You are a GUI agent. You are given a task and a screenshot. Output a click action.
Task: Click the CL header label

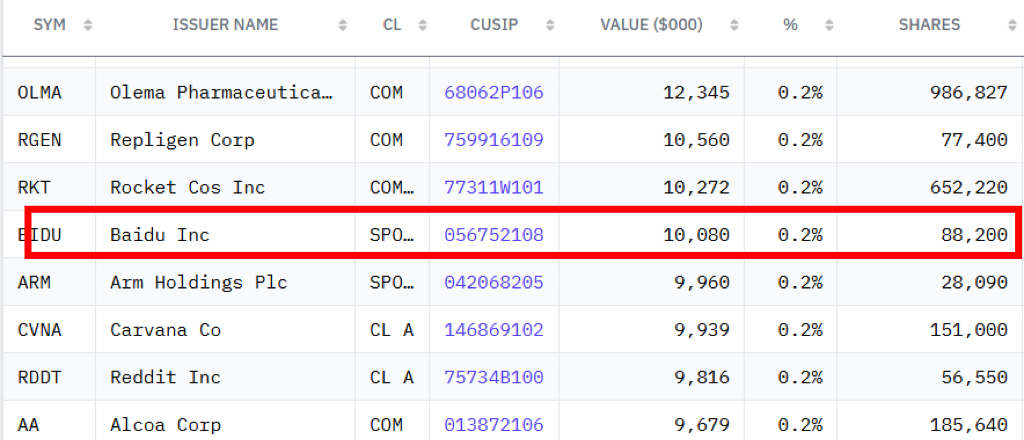pyautogui.click(x=391, y=25)
